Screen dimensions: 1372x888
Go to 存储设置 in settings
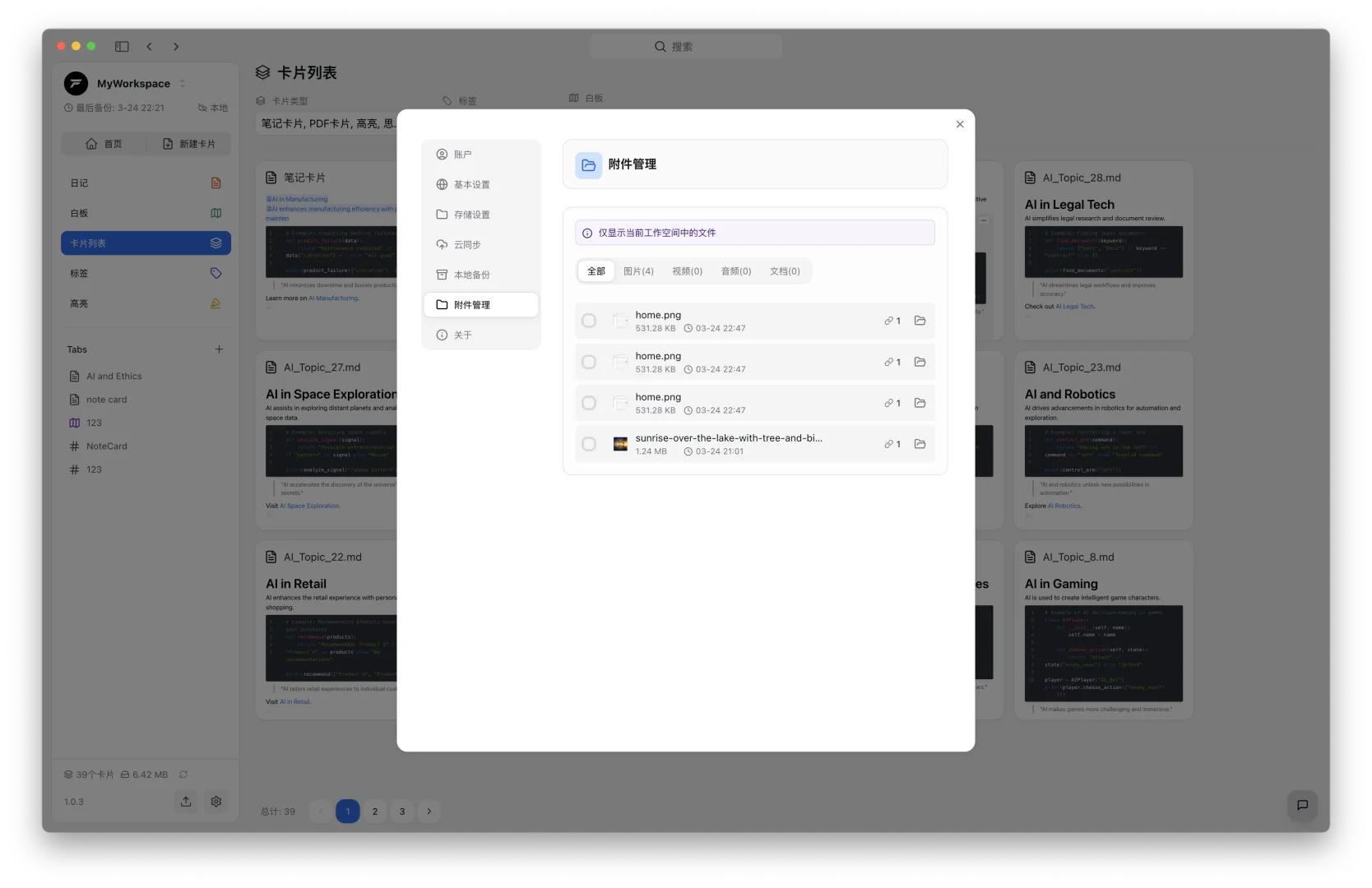[481, 215]
